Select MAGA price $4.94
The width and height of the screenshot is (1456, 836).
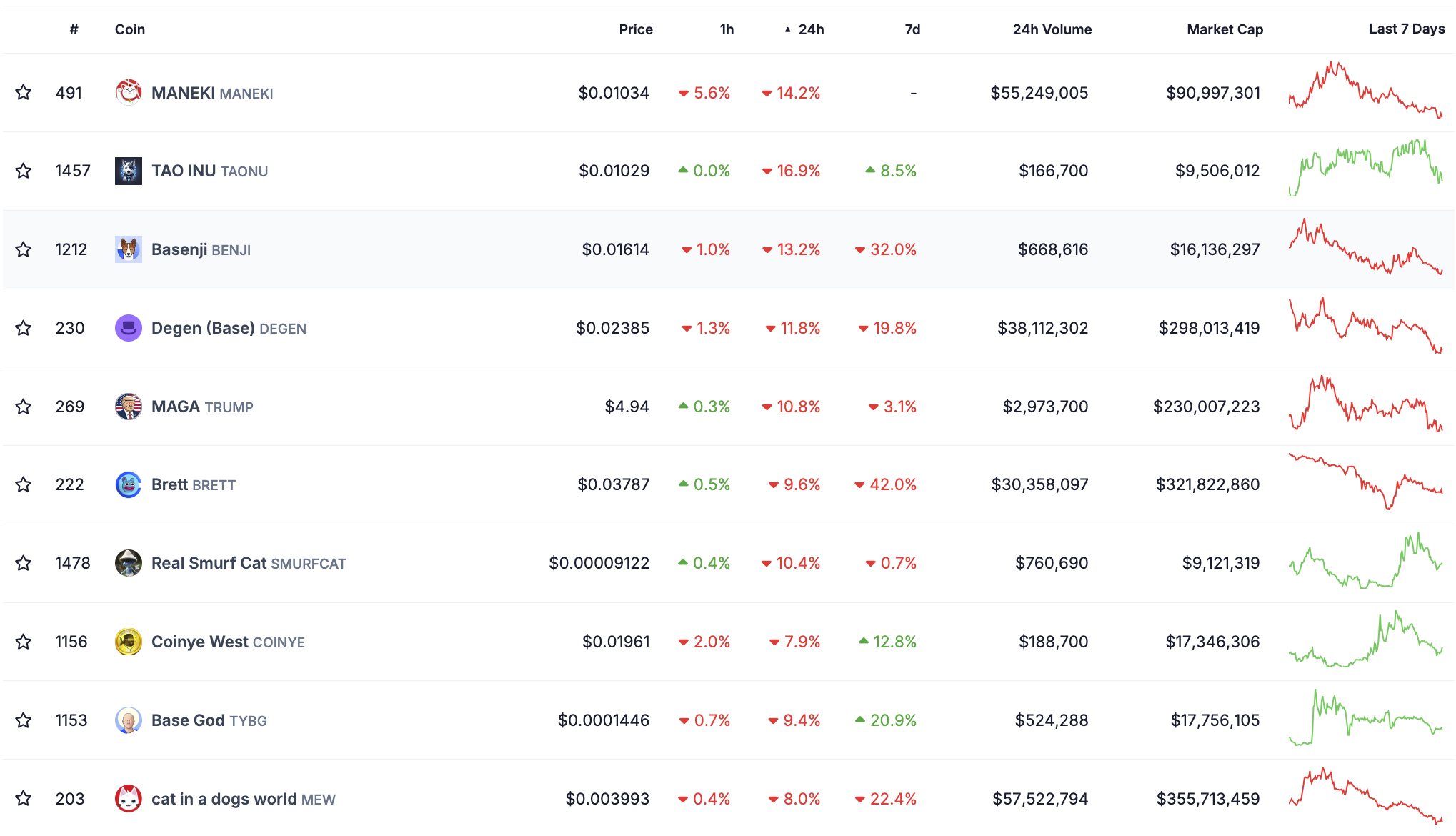click(627, 407)
